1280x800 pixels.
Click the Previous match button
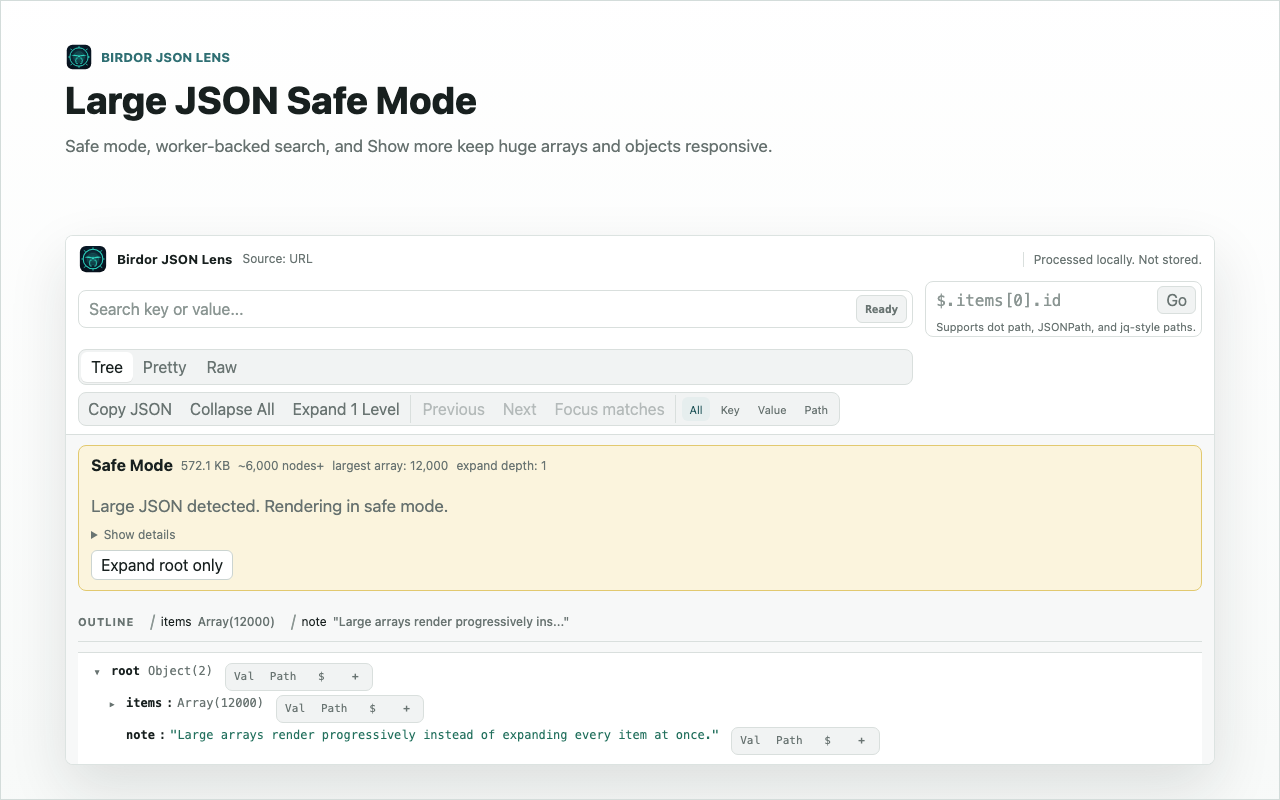[453, 409]
